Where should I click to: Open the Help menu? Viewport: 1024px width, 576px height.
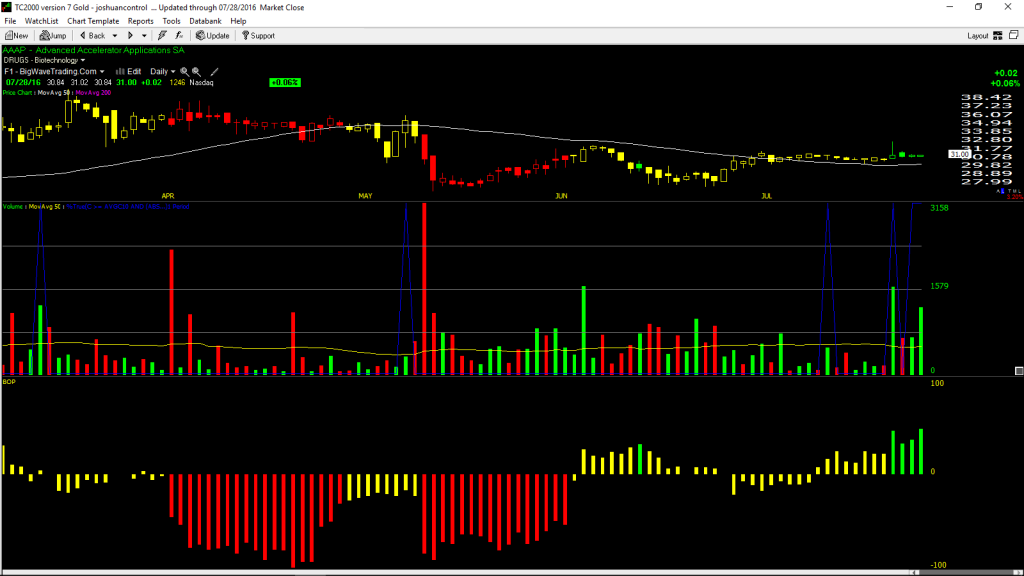(x=238, y=21)
